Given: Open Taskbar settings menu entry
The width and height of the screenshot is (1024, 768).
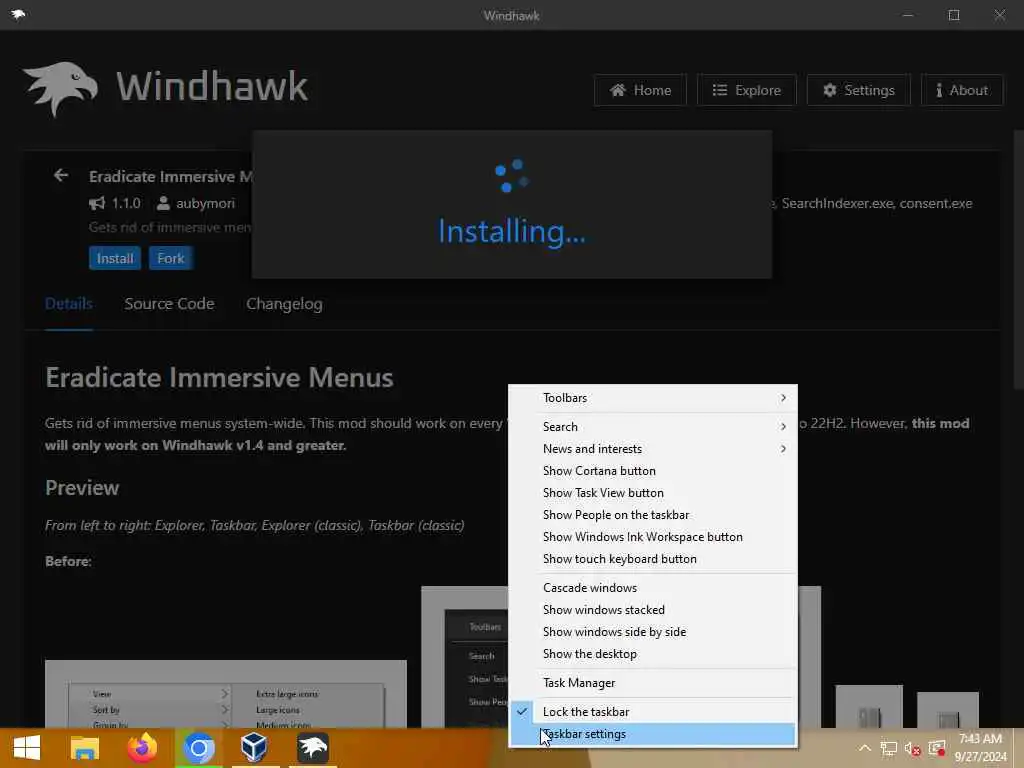Looking at the screenshot, I should 653,734.
